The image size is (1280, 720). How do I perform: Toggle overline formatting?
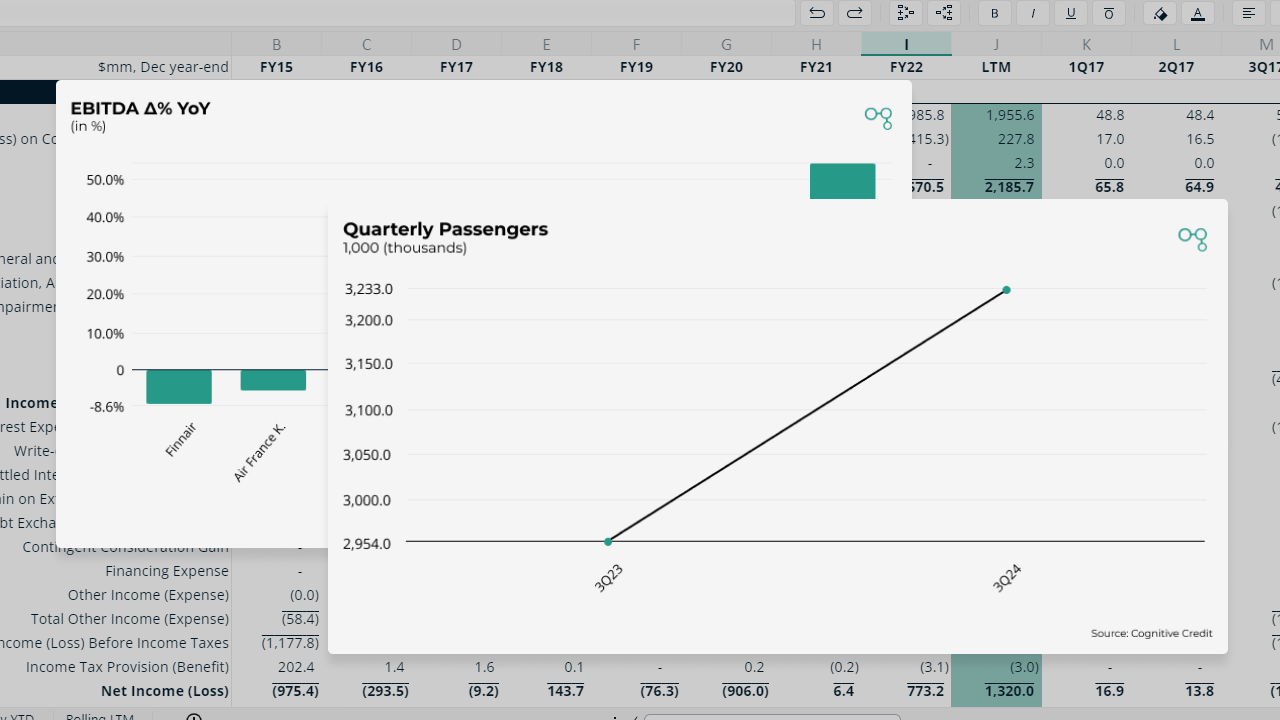1108,13
